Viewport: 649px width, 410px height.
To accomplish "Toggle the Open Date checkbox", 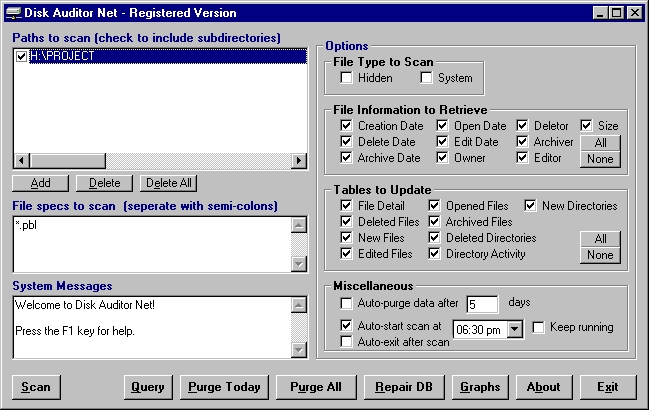I will tap(442, 125).
